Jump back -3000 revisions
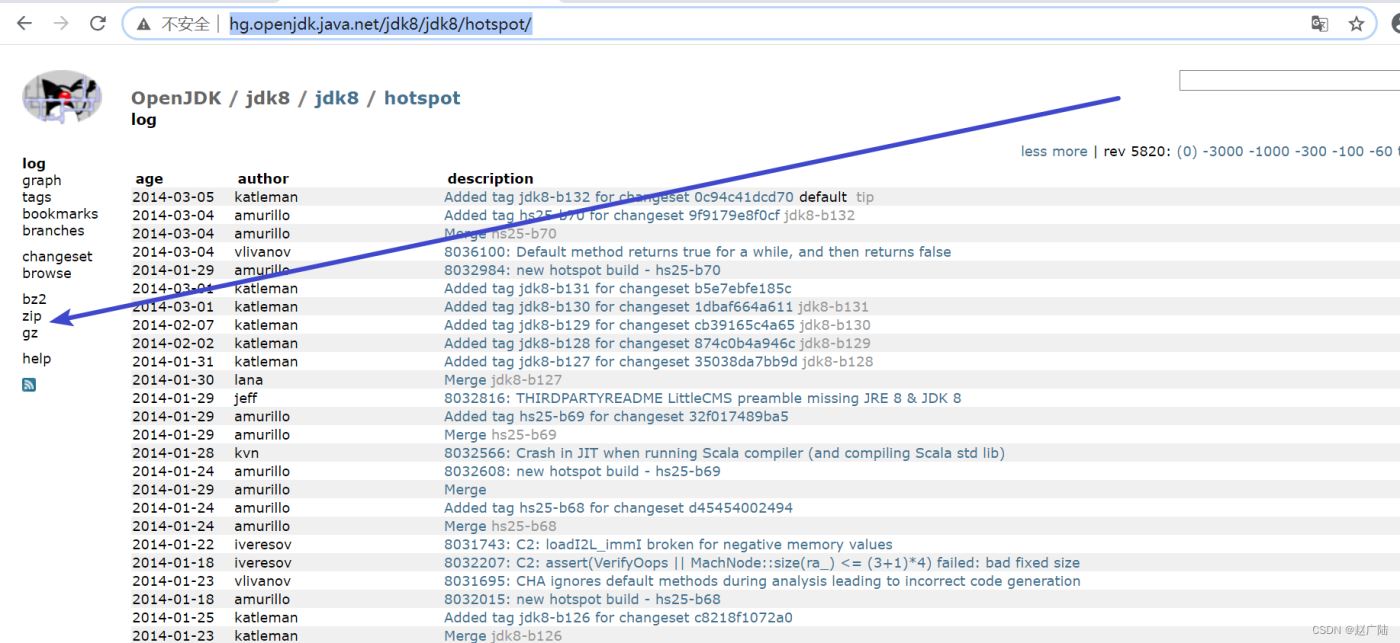This screenshot has width=1400, height=643. 1224,151
